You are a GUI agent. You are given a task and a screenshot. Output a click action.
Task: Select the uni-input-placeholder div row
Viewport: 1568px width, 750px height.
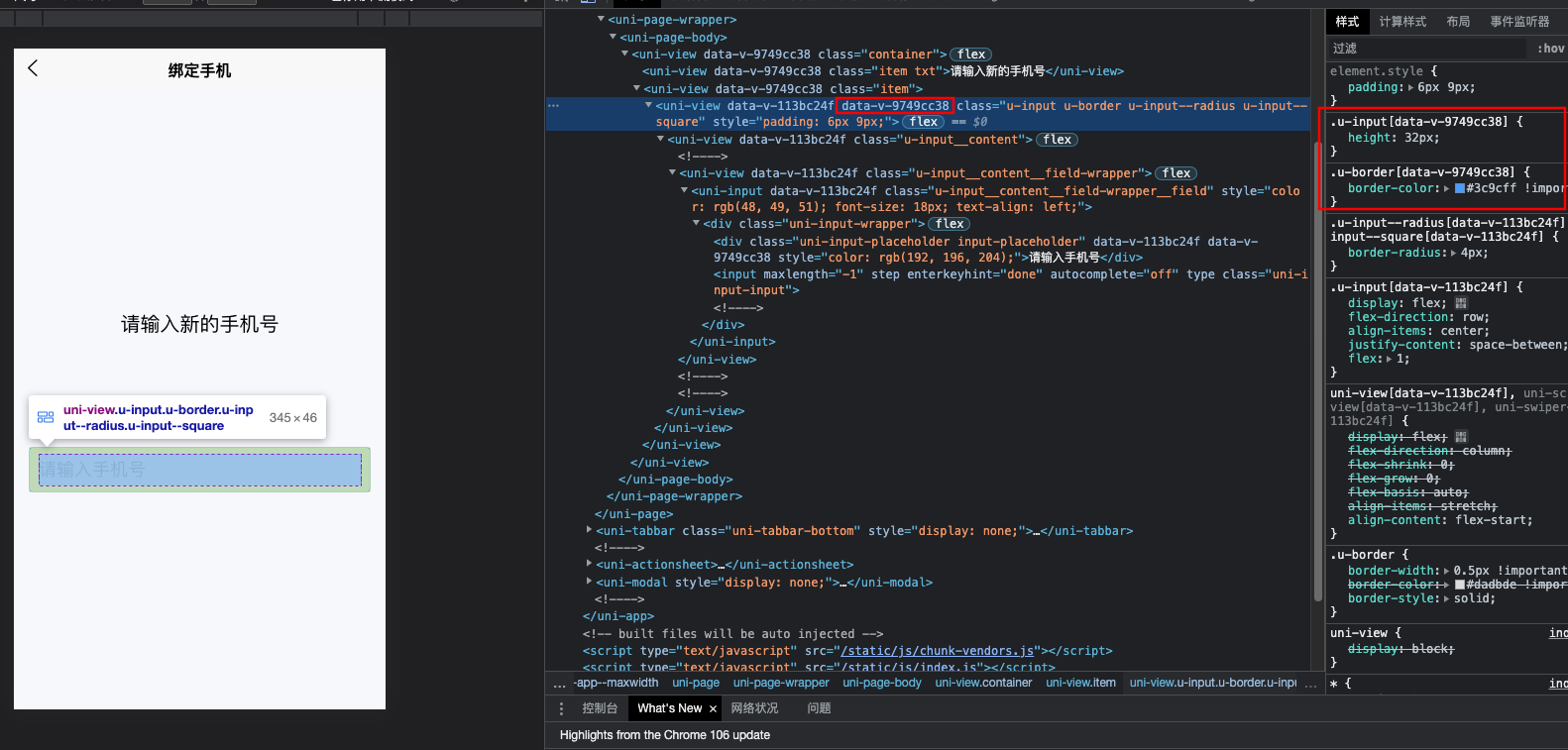pyautogui.click(x=985, y=250)
